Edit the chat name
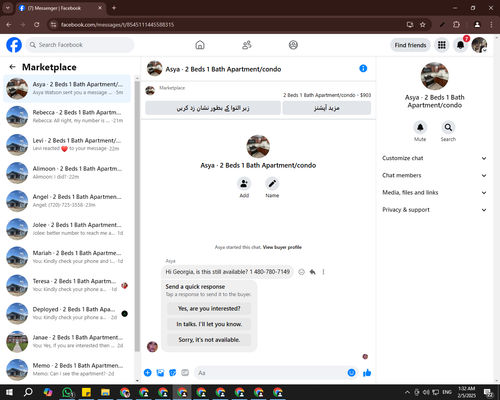The height and width of the screenshot is (400, 500). click(x=272, y=183)
